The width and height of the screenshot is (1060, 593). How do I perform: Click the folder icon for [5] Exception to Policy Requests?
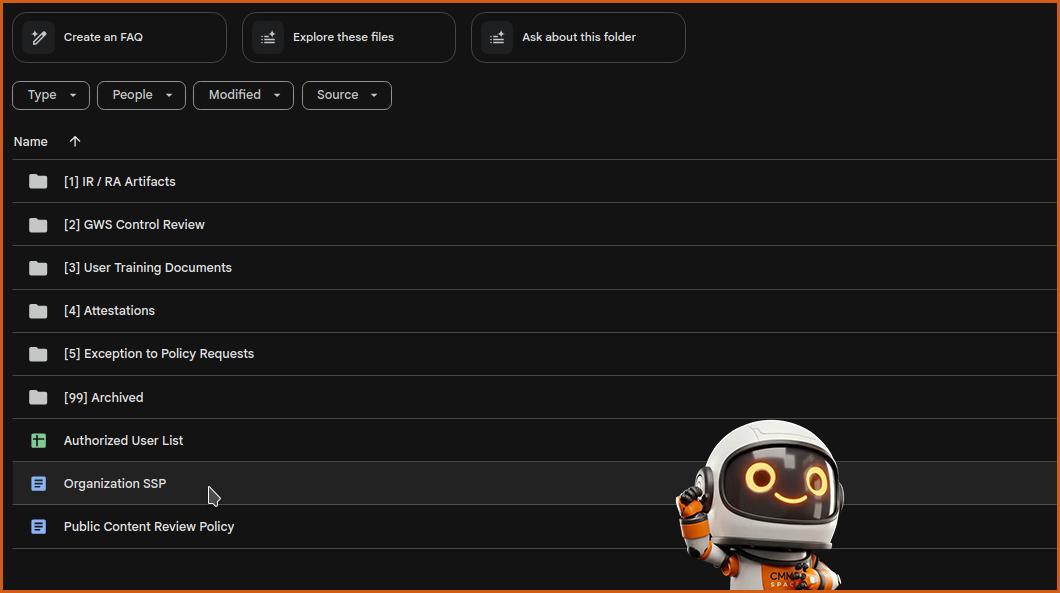38,354
